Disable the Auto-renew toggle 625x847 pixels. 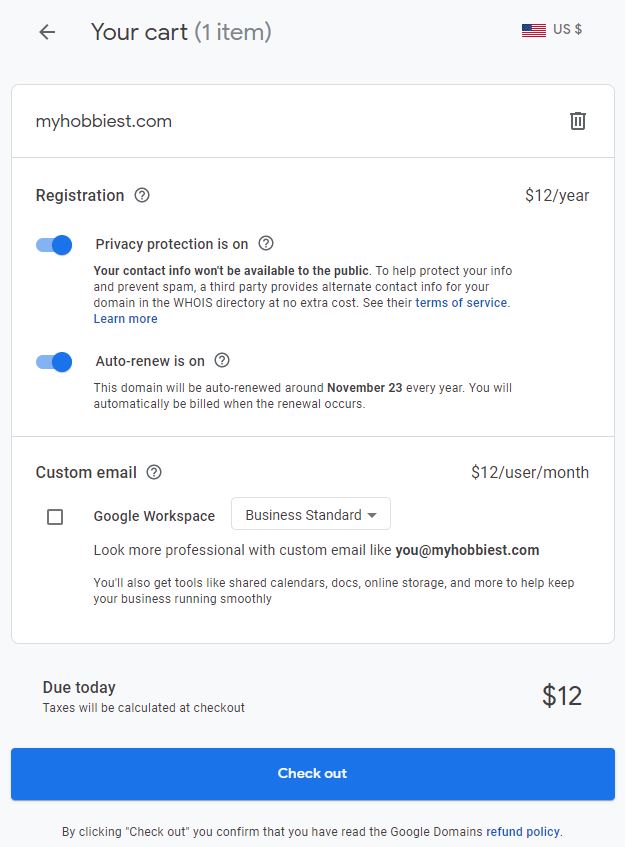tap(54, 362)
